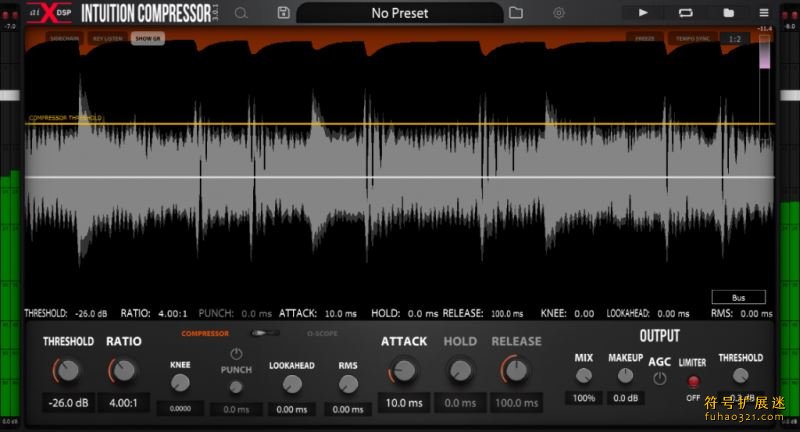Click the 0.0 ms punch value field

(236, 409)
